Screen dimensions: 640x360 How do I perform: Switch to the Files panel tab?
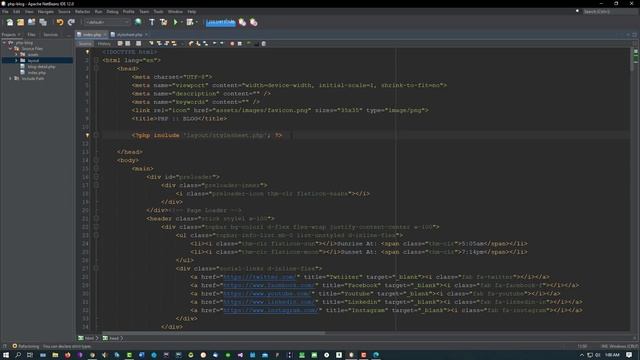(31, 35)
